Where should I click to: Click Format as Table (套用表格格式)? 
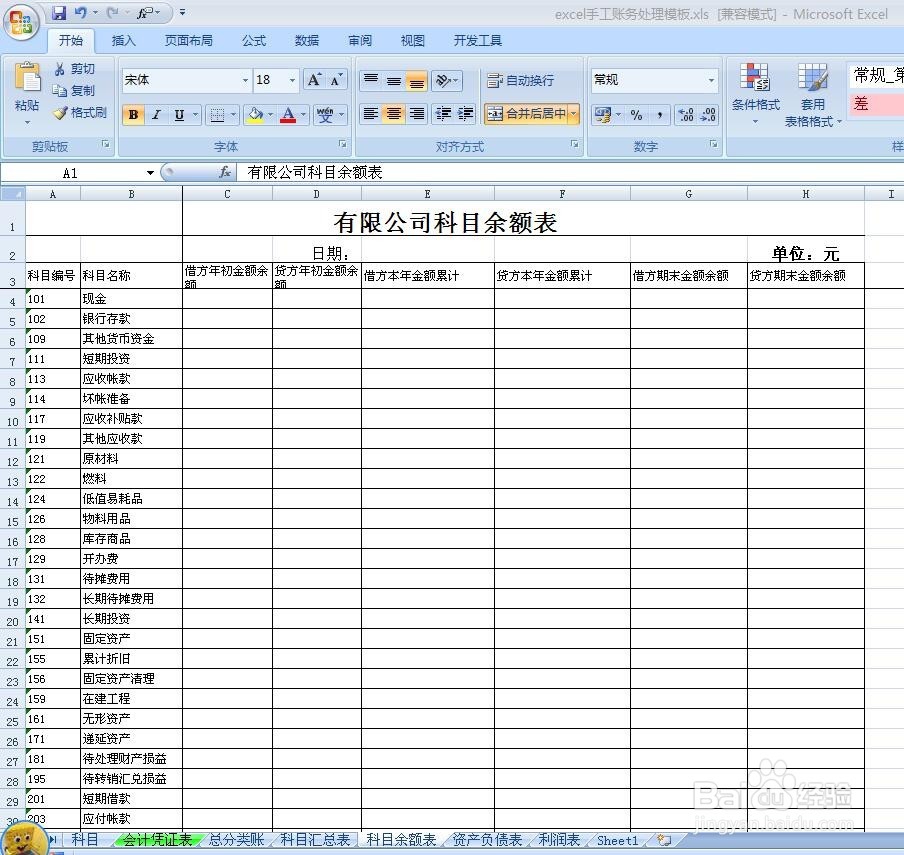point(812,90)
